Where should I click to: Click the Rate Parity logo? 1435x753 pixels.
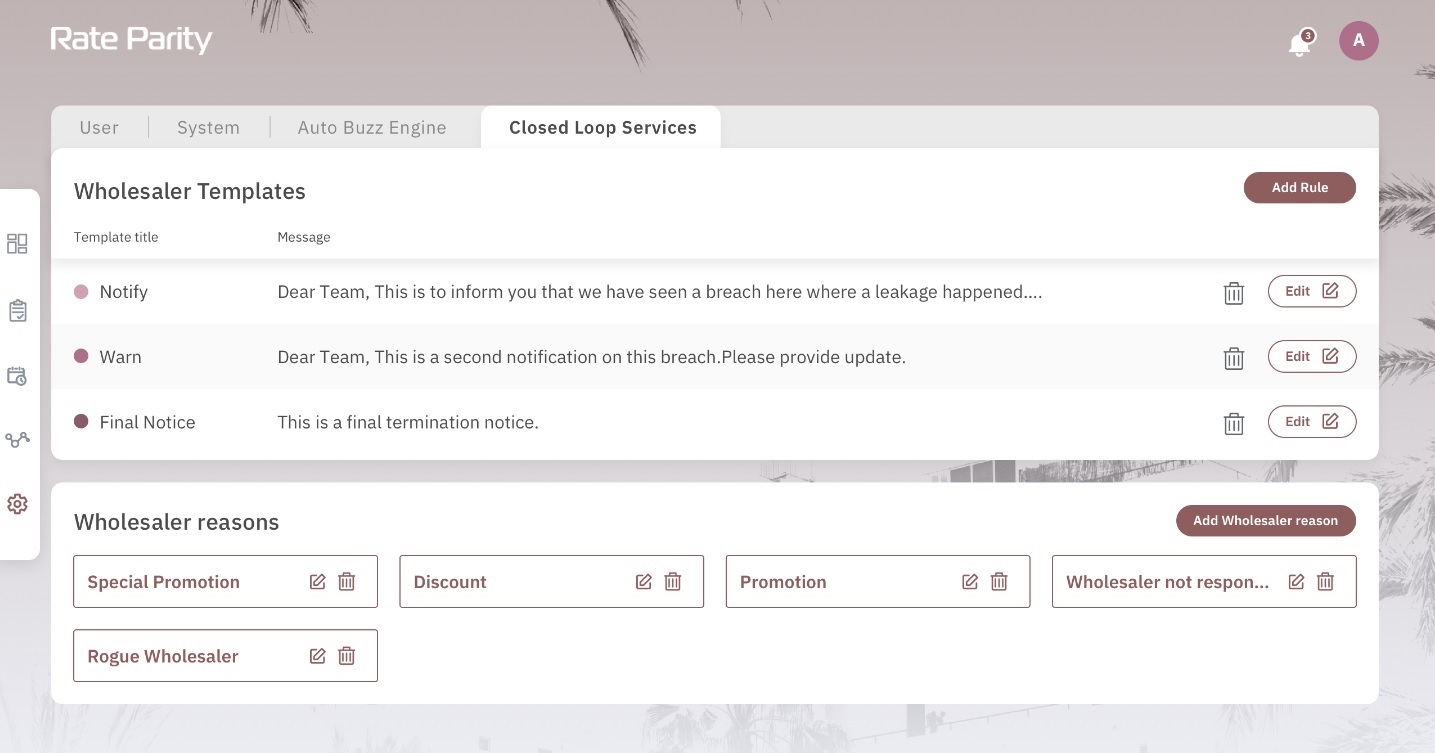tap(131, 40)
